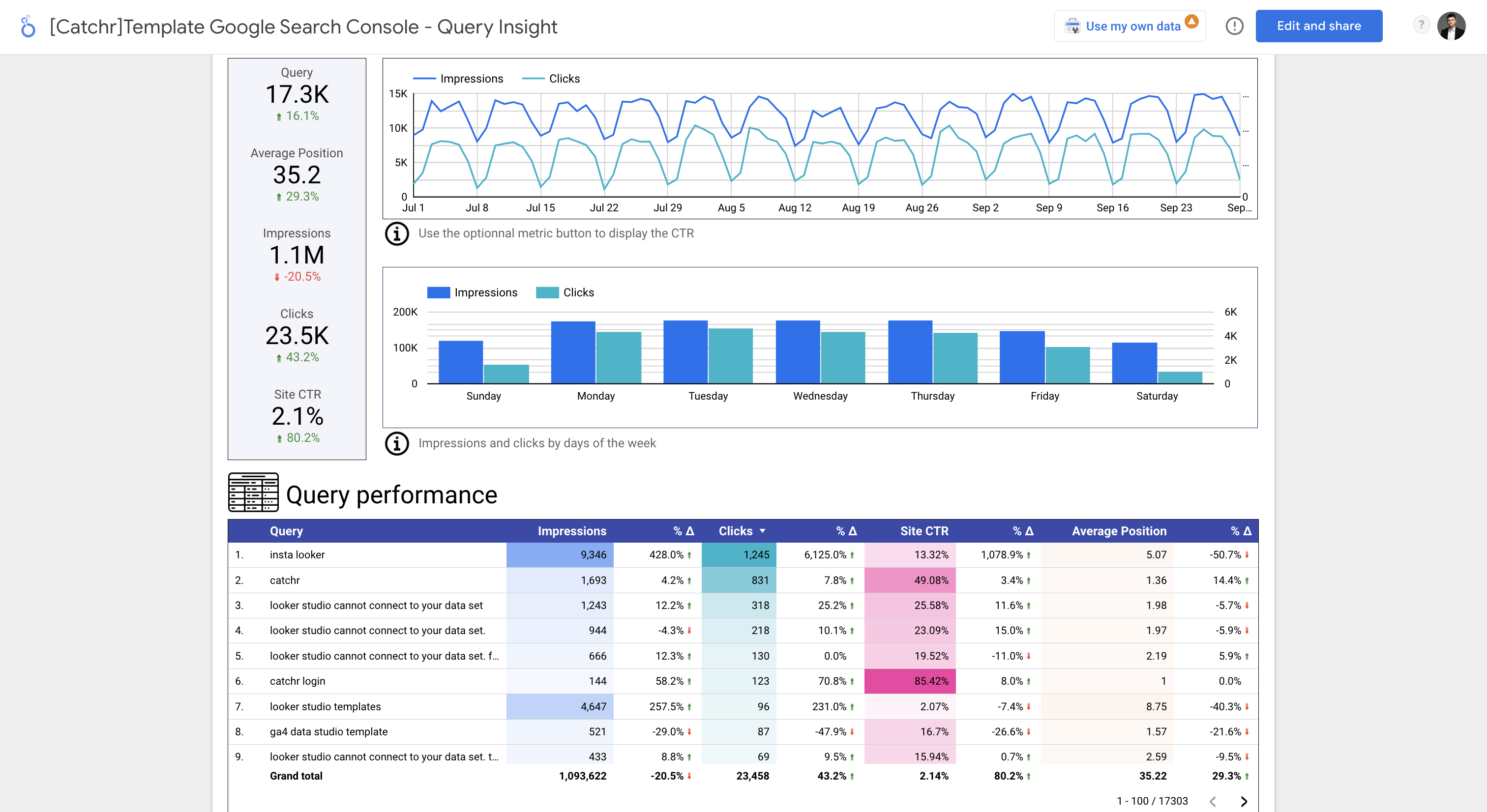
Task: Sort table by Average Position column header
Action: 1119,531
